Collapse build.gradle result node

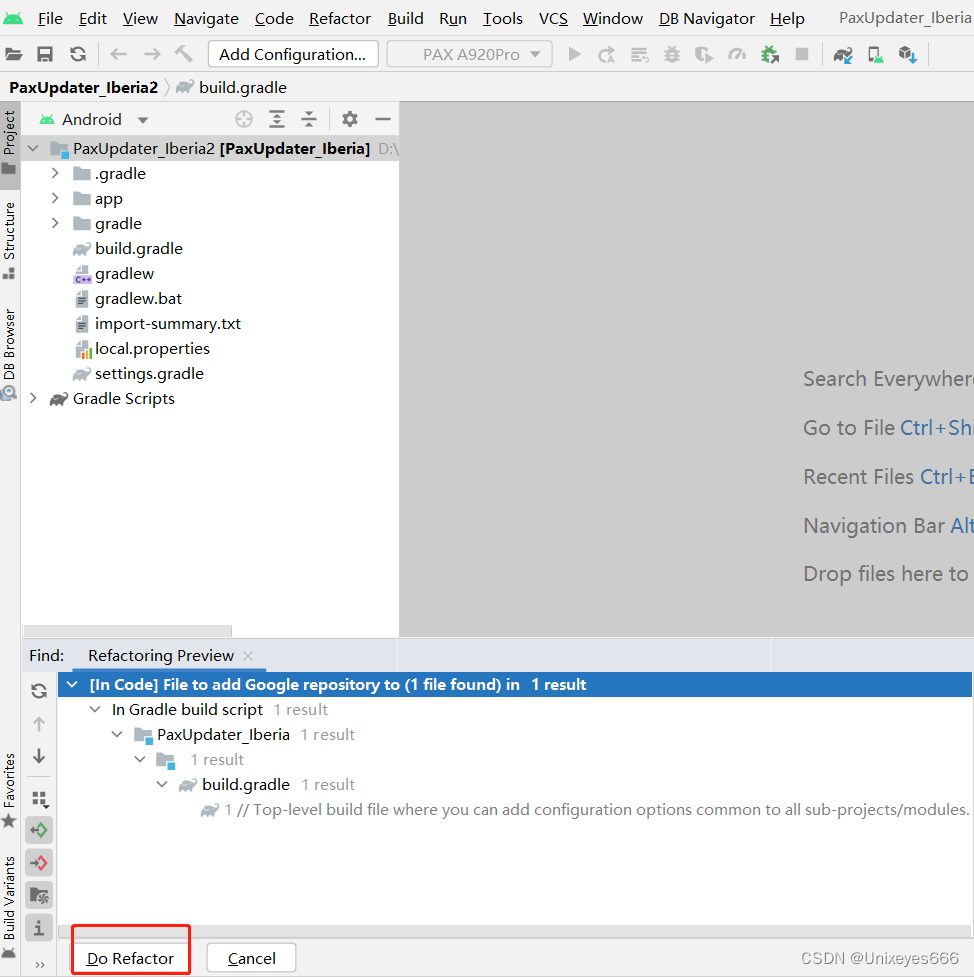pos(162,784)
